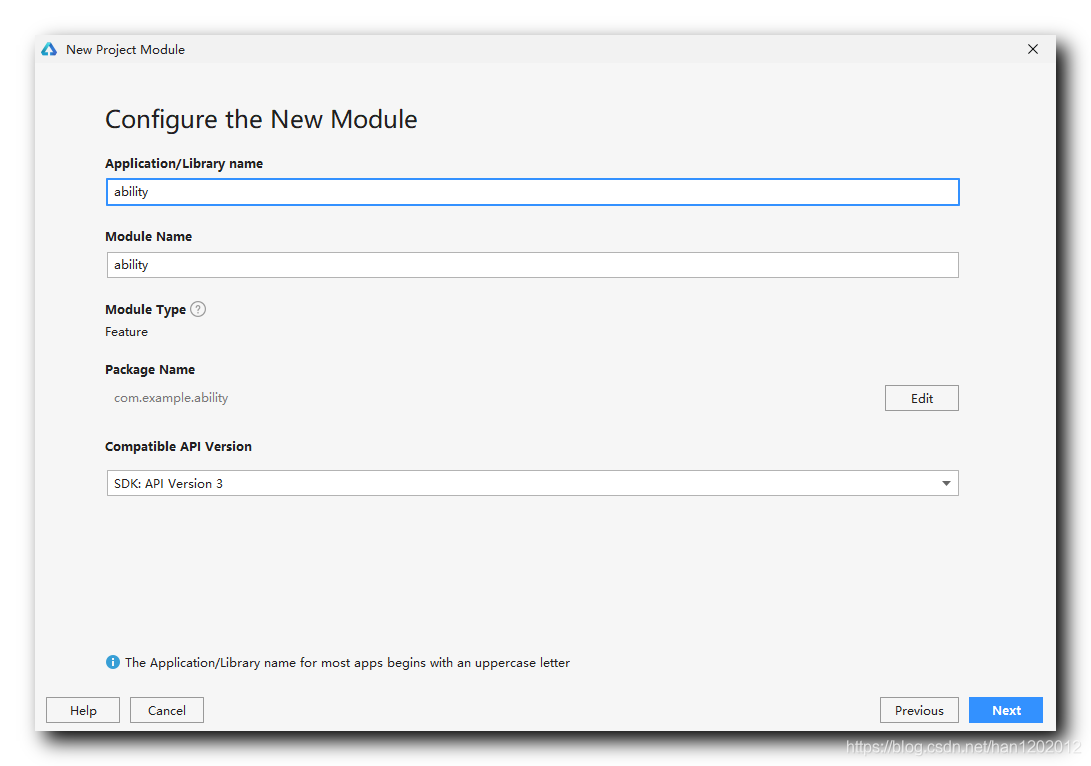Go back with the Previous button
The image size is (1091, 766).
[919, 710]
